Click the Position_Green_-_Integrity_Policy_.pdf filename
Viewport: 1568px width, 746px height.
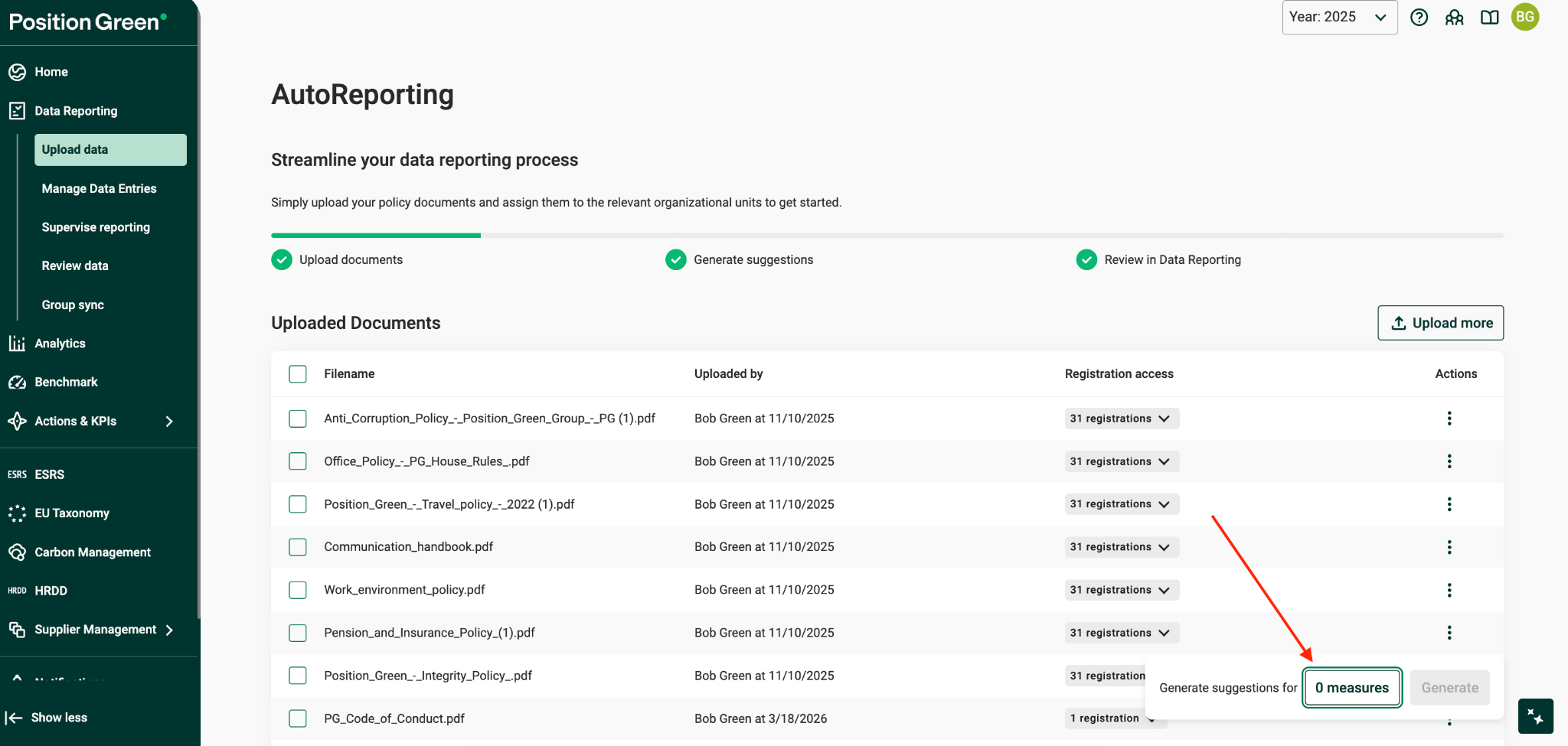pos(428,676)
